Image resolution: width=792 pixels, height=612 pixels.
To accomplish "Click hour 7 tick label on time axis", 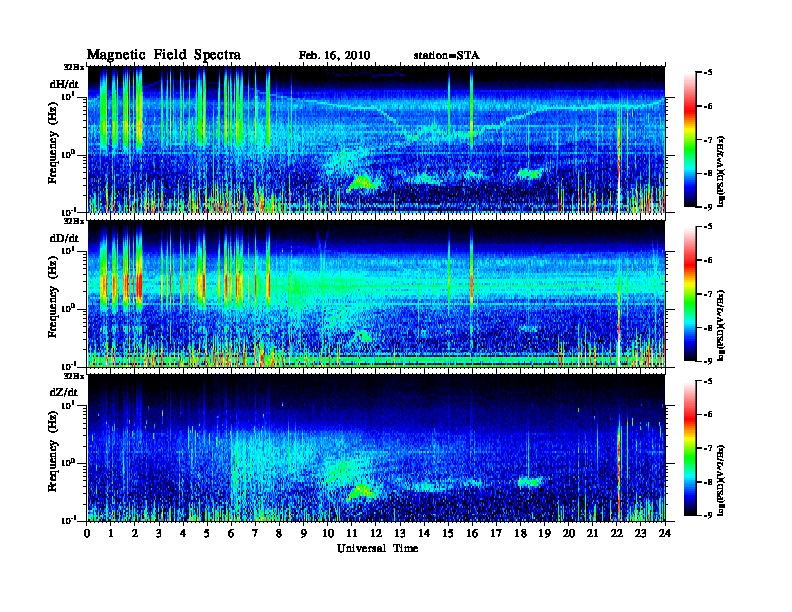I will [256, 533].
